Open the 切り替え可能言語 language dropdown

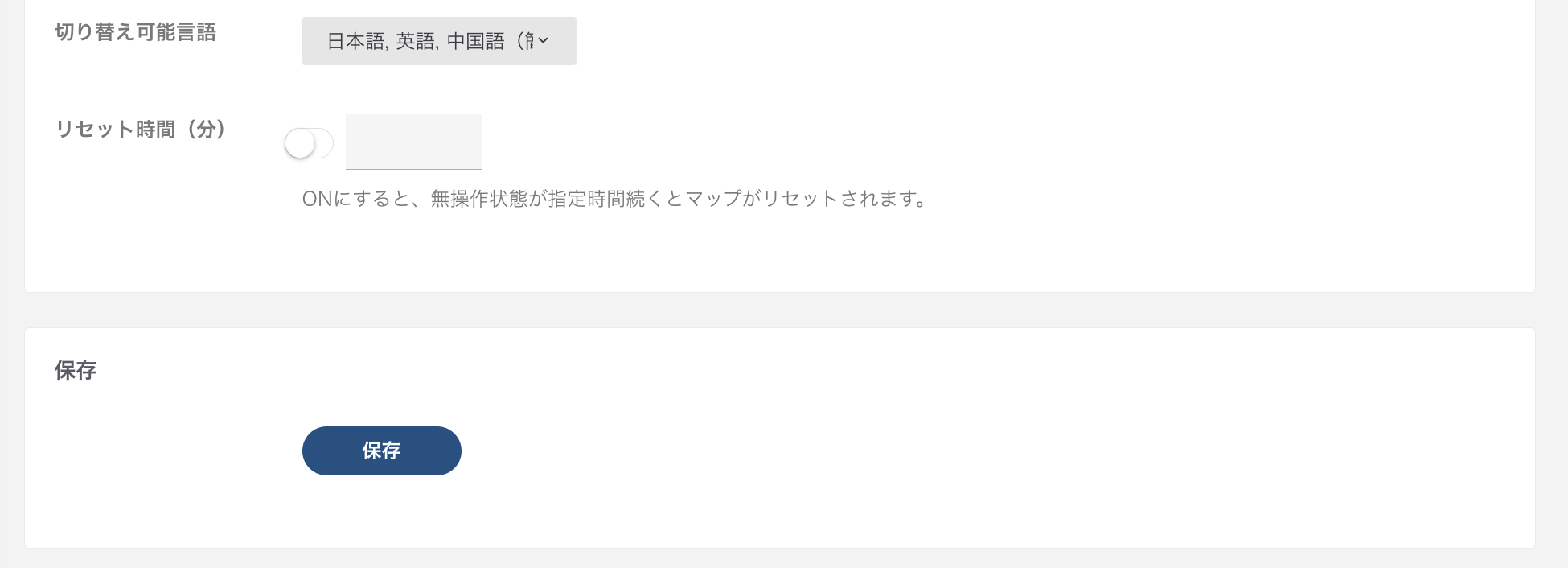coord(438,41)
